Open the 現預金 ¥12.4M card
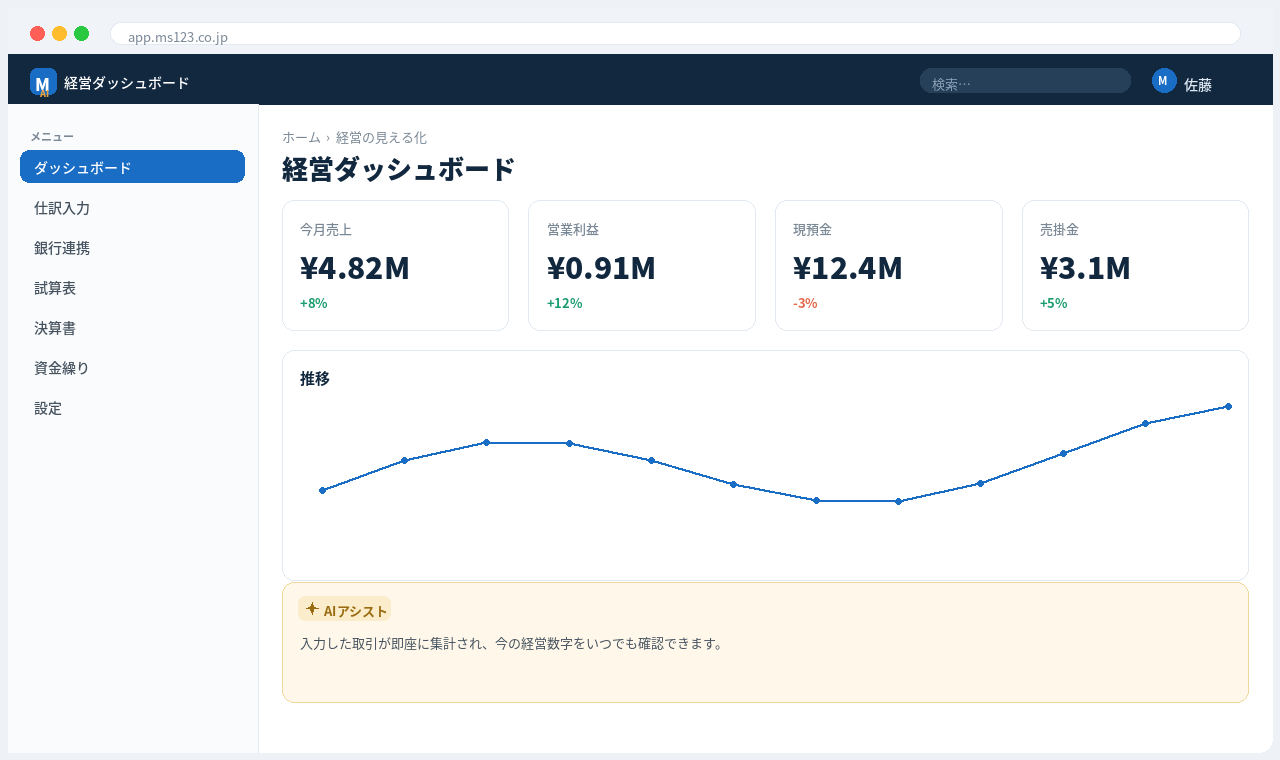The image size is (1280, 760). [888, 265]
